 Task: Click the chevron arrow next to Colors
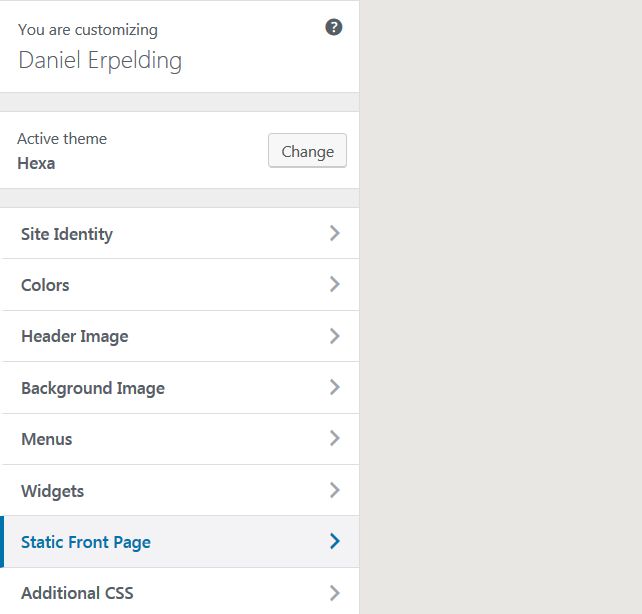tap(335, 284)
